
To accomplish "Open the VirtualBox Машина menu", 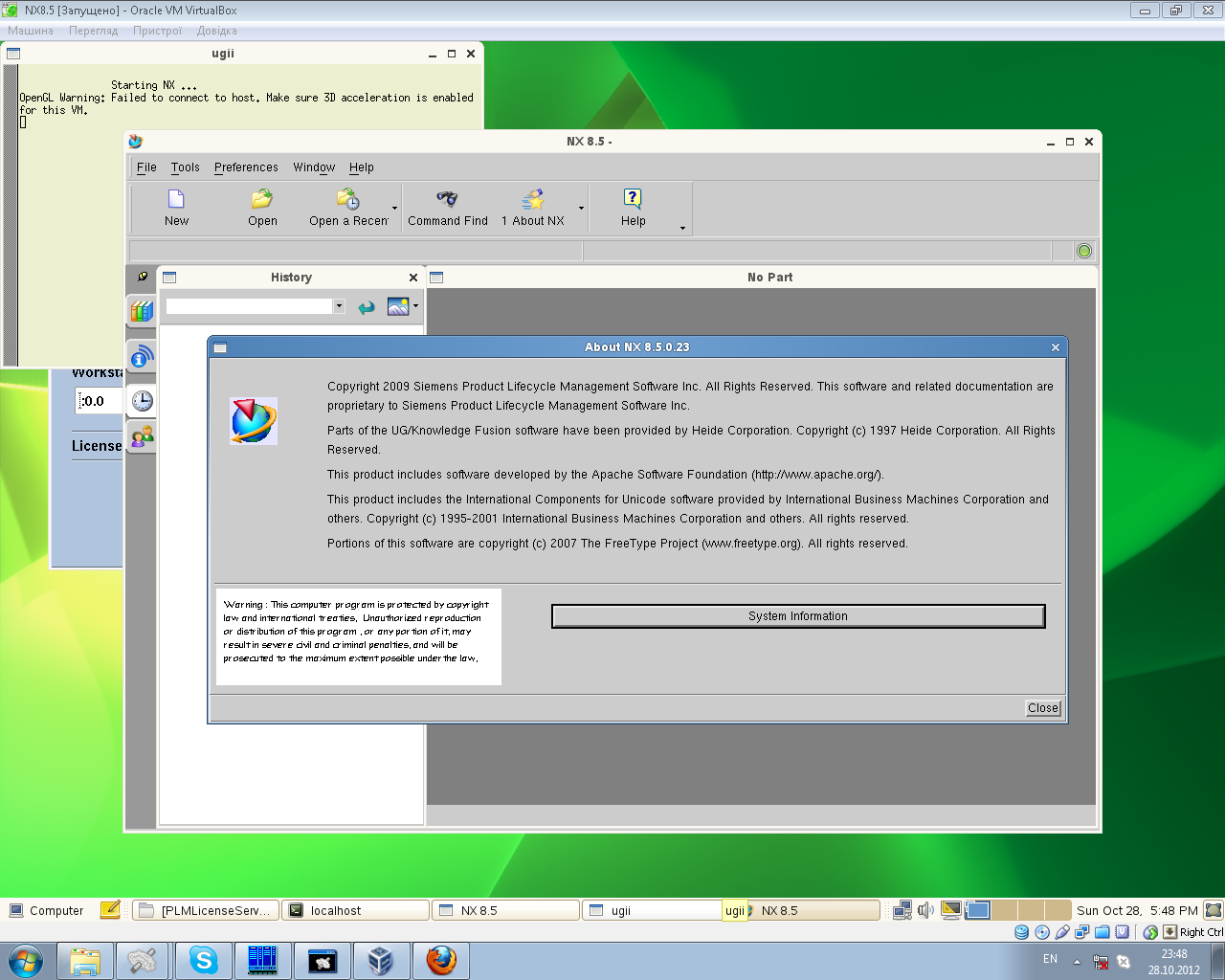I will (31, 31).
